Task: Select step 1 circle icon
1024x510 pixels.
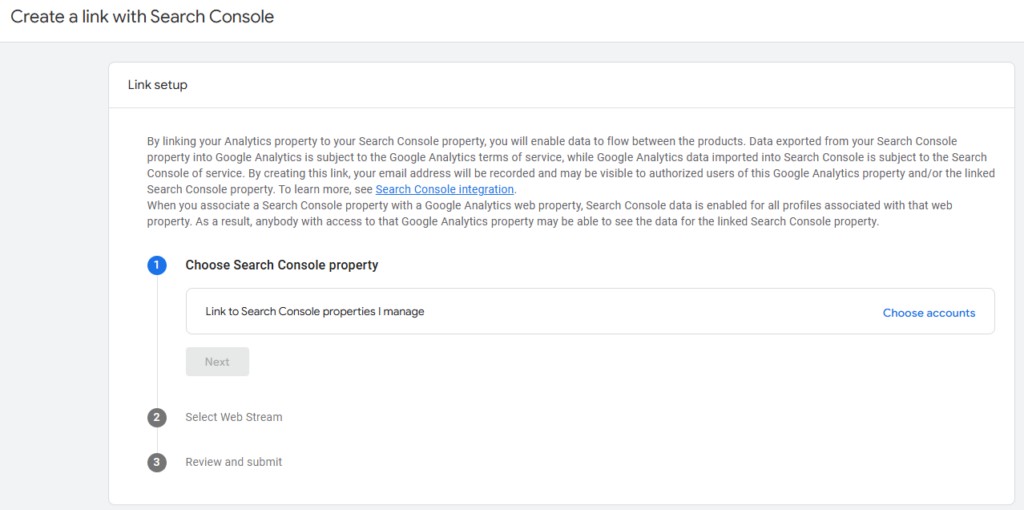Action: click(157, 266)
